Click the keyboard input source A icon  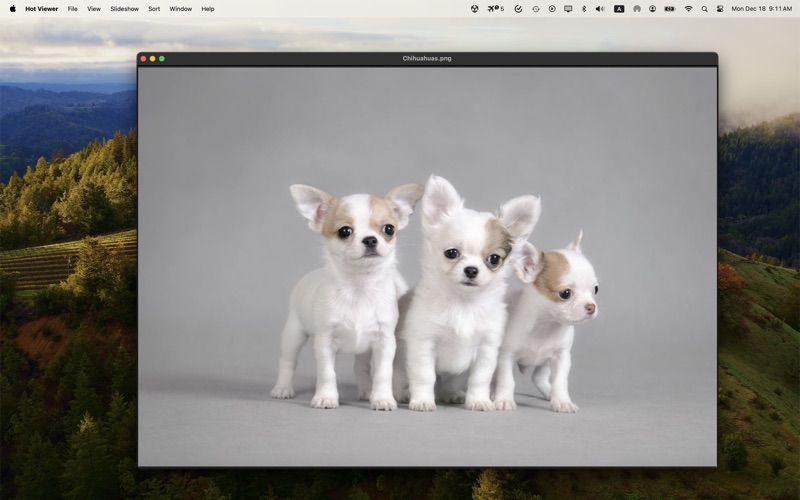tap(619, 9)
